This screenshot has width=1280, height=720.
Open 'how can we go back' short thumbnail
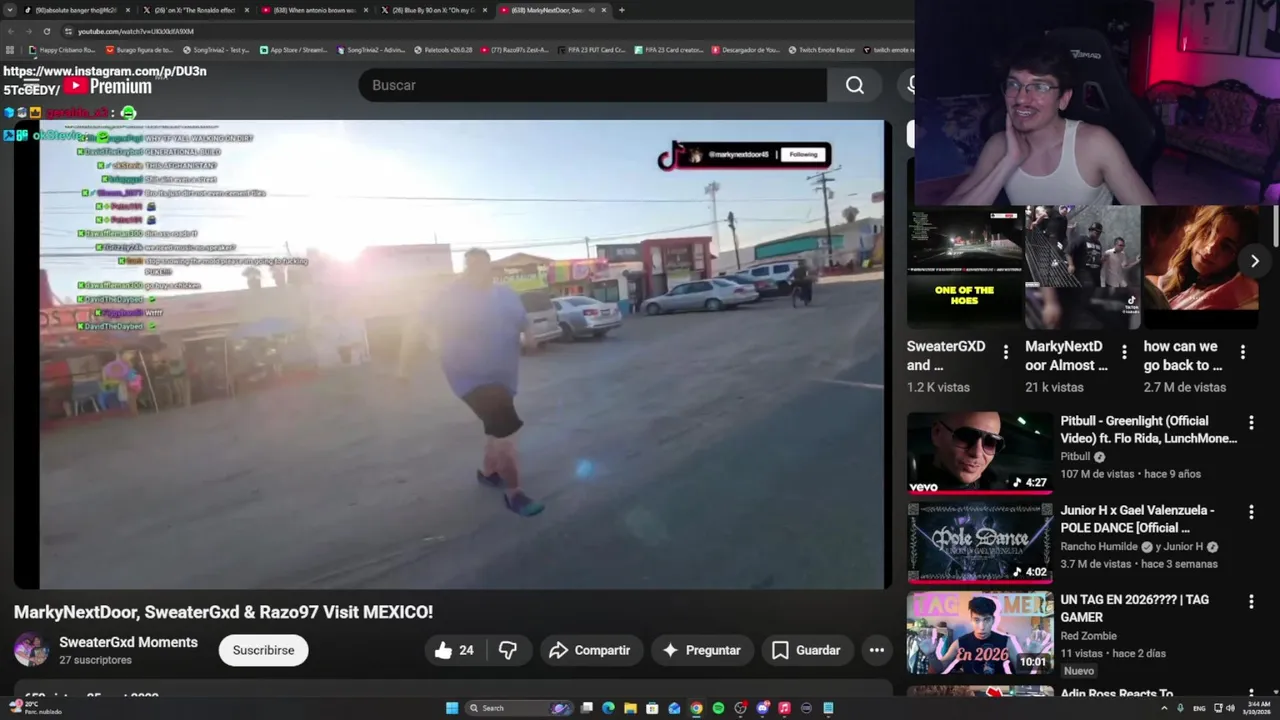1201,267
